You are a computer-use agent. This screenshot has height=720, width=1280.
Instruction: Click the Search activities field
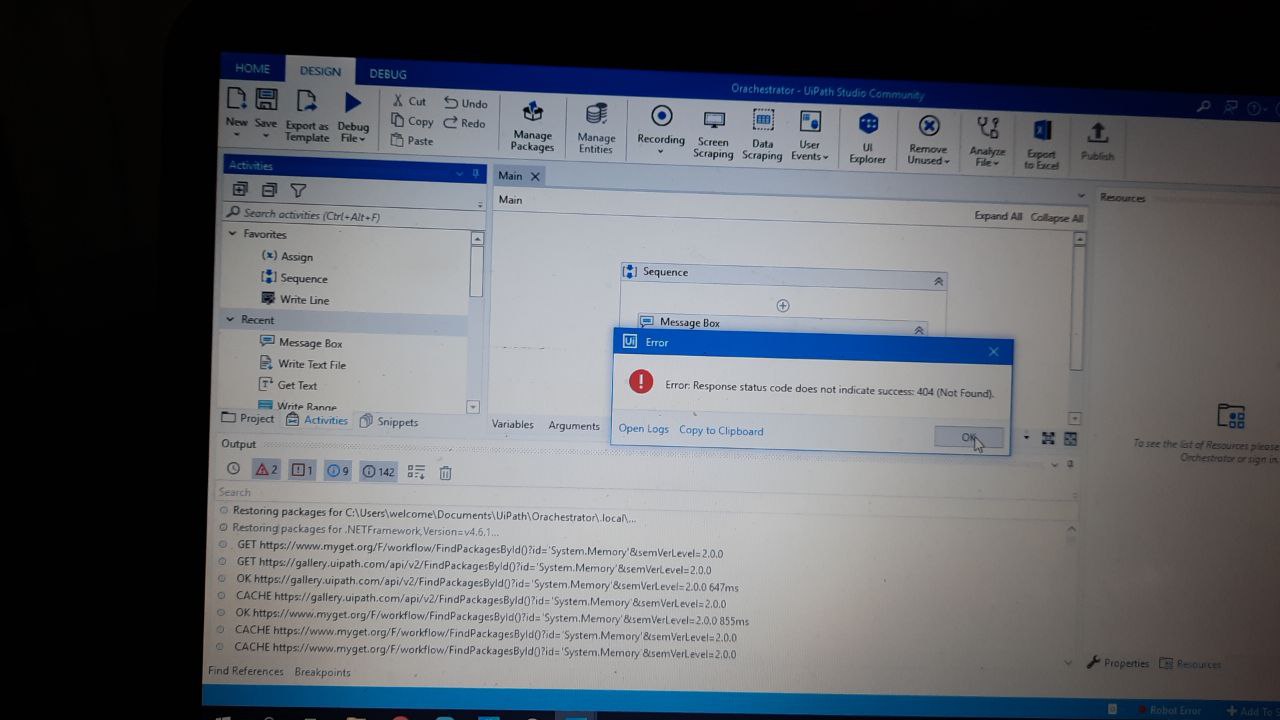[352, 215]
